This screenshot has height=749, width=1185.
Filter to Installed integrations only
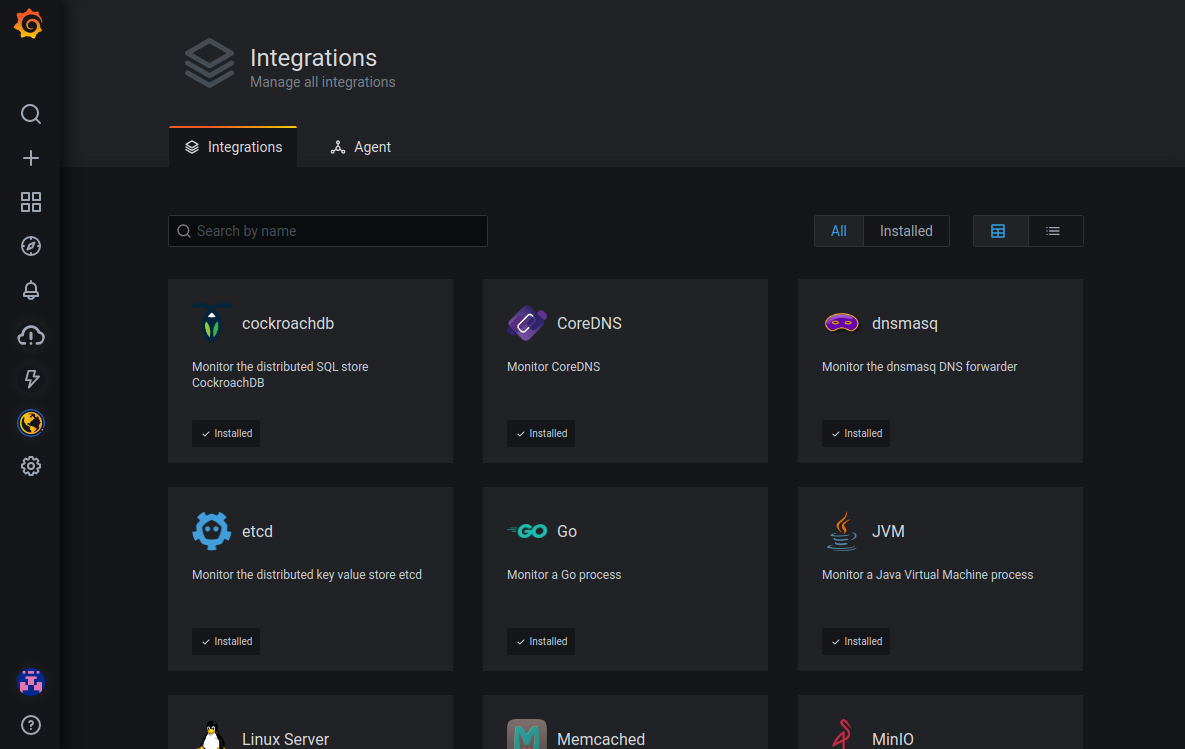(x=906, y=231)
